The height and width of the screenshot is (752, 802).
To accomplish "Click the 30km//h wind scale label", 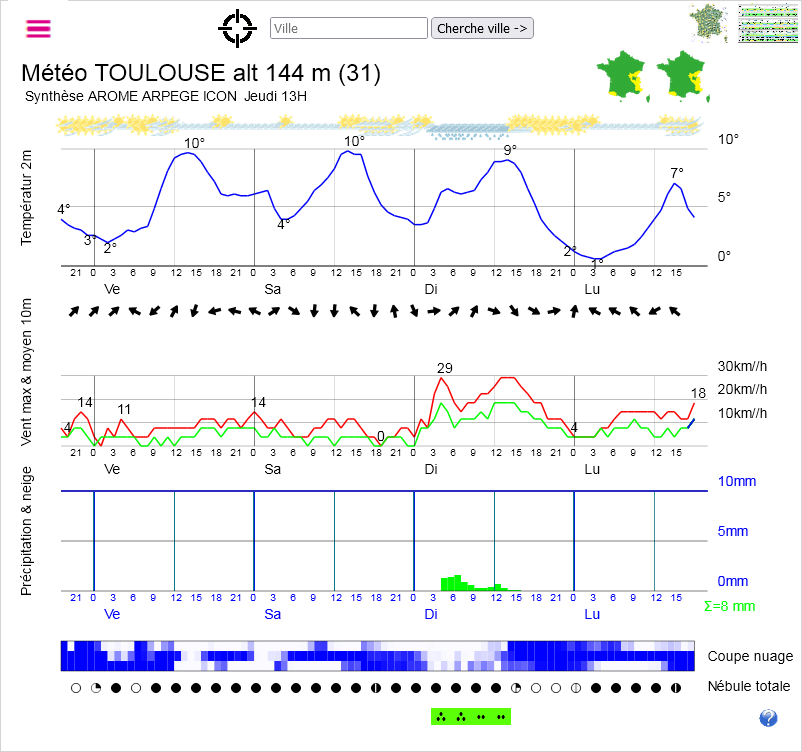I will coord(742,366).
